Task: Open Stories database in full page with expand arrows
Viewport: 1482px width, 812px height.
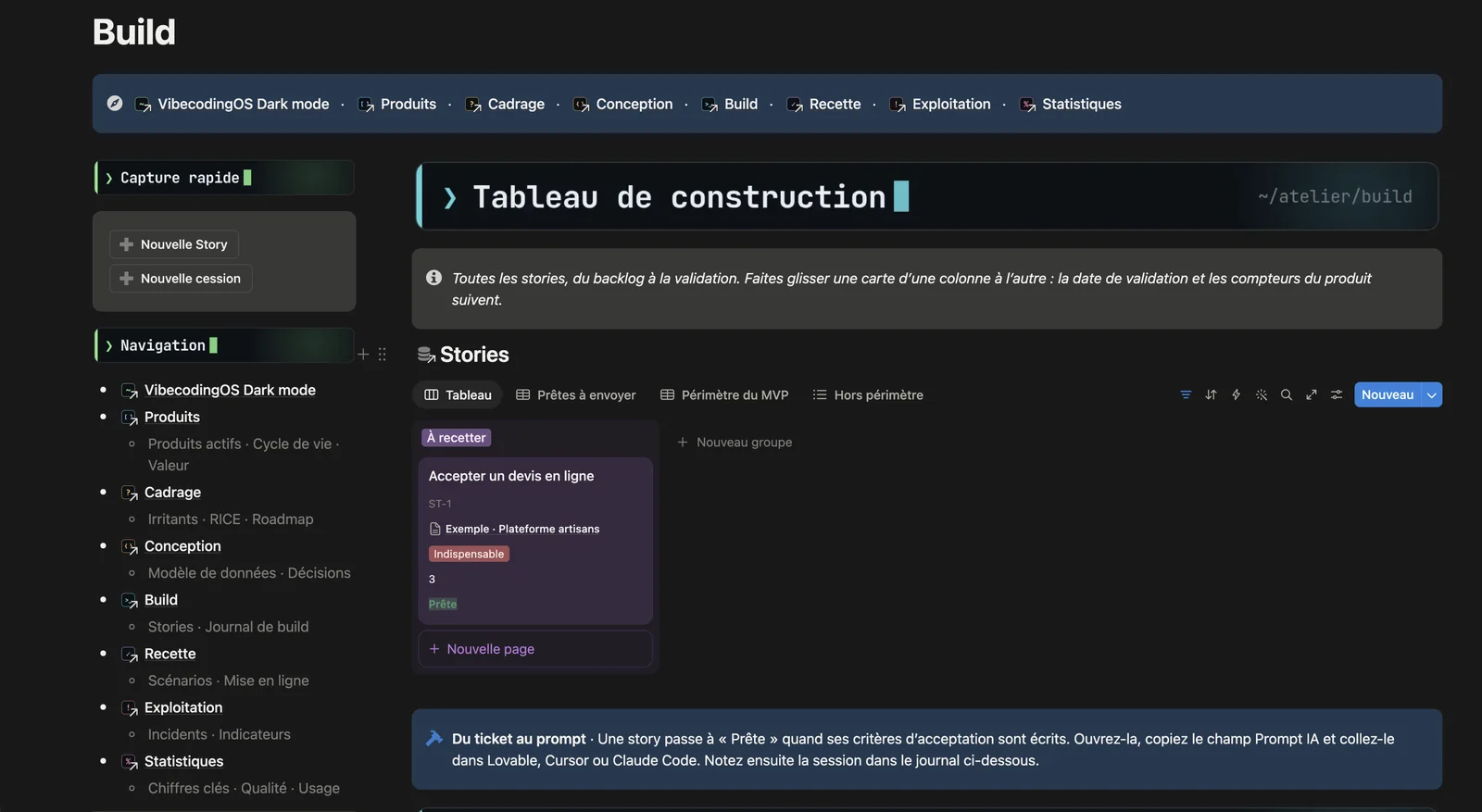Action: click(x=1312, y=394)
